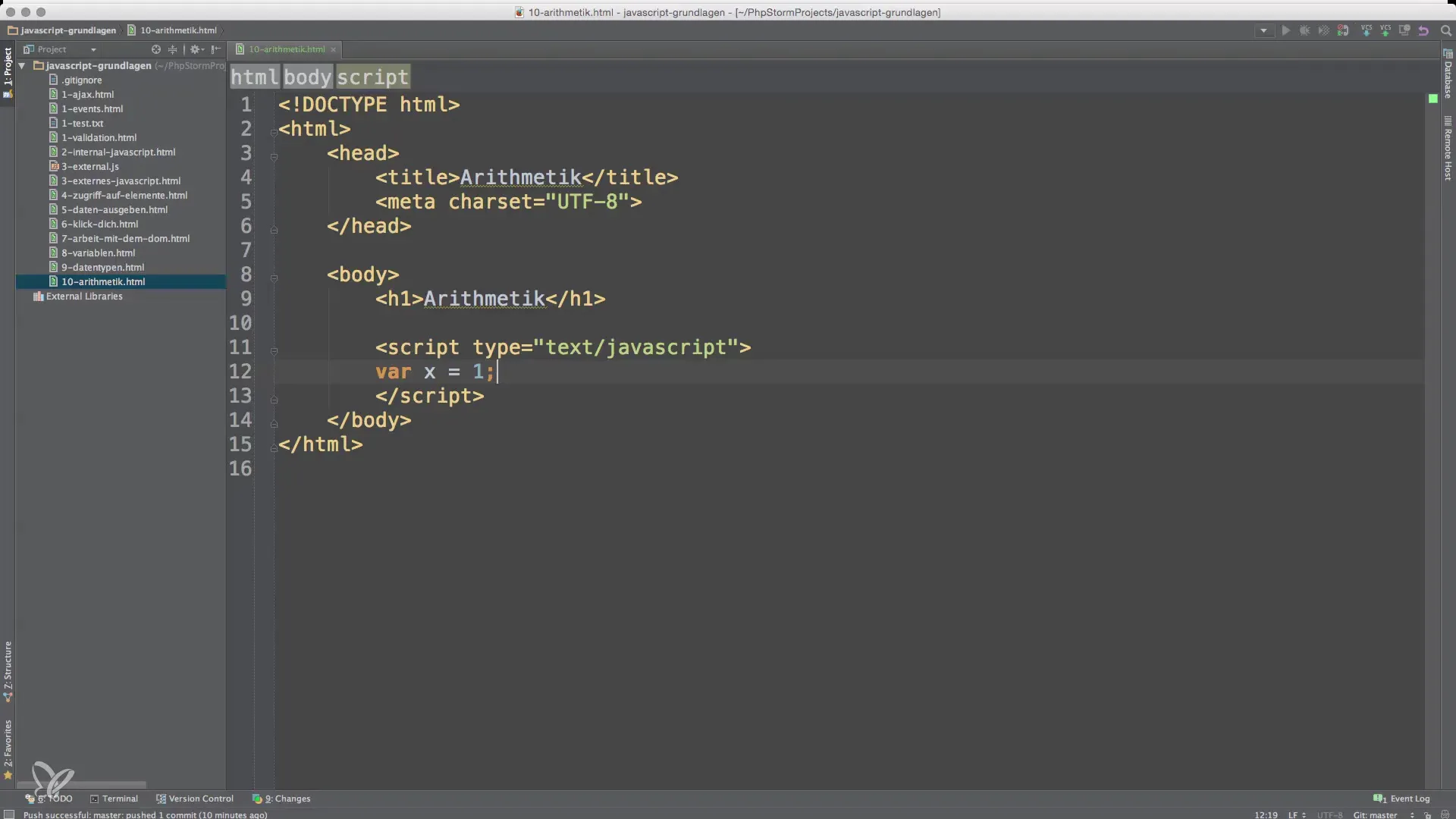Collapse javascript-grundlagen root folder
The height and width of the screenshot is (819, 1456).
22,66
